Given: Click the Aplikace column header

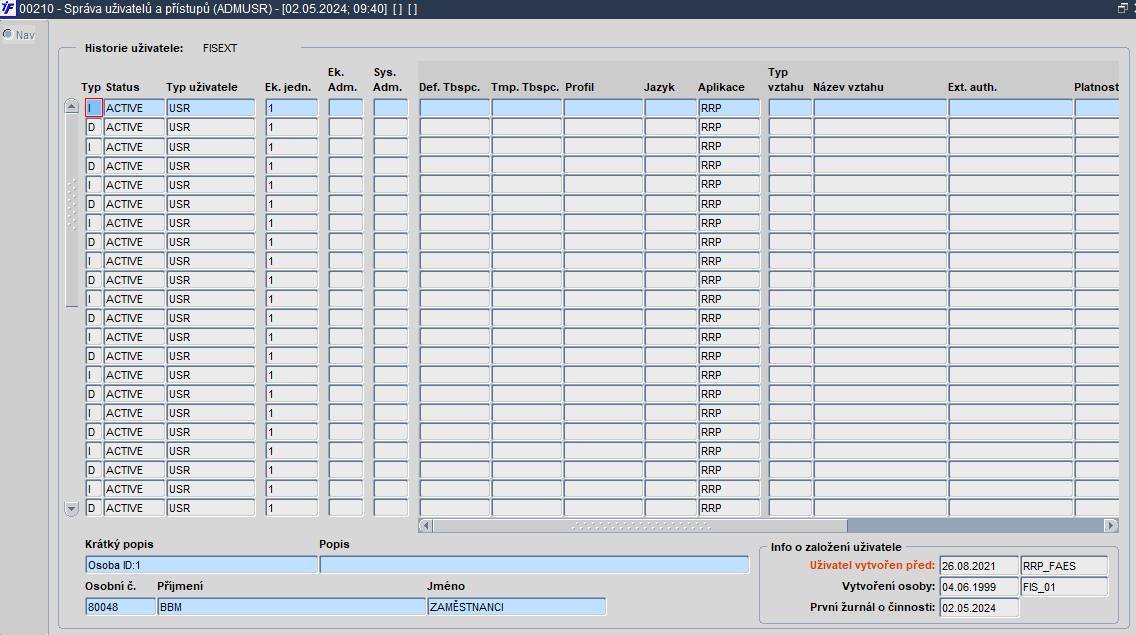Looking at the screenshot, I should [721, 87].
